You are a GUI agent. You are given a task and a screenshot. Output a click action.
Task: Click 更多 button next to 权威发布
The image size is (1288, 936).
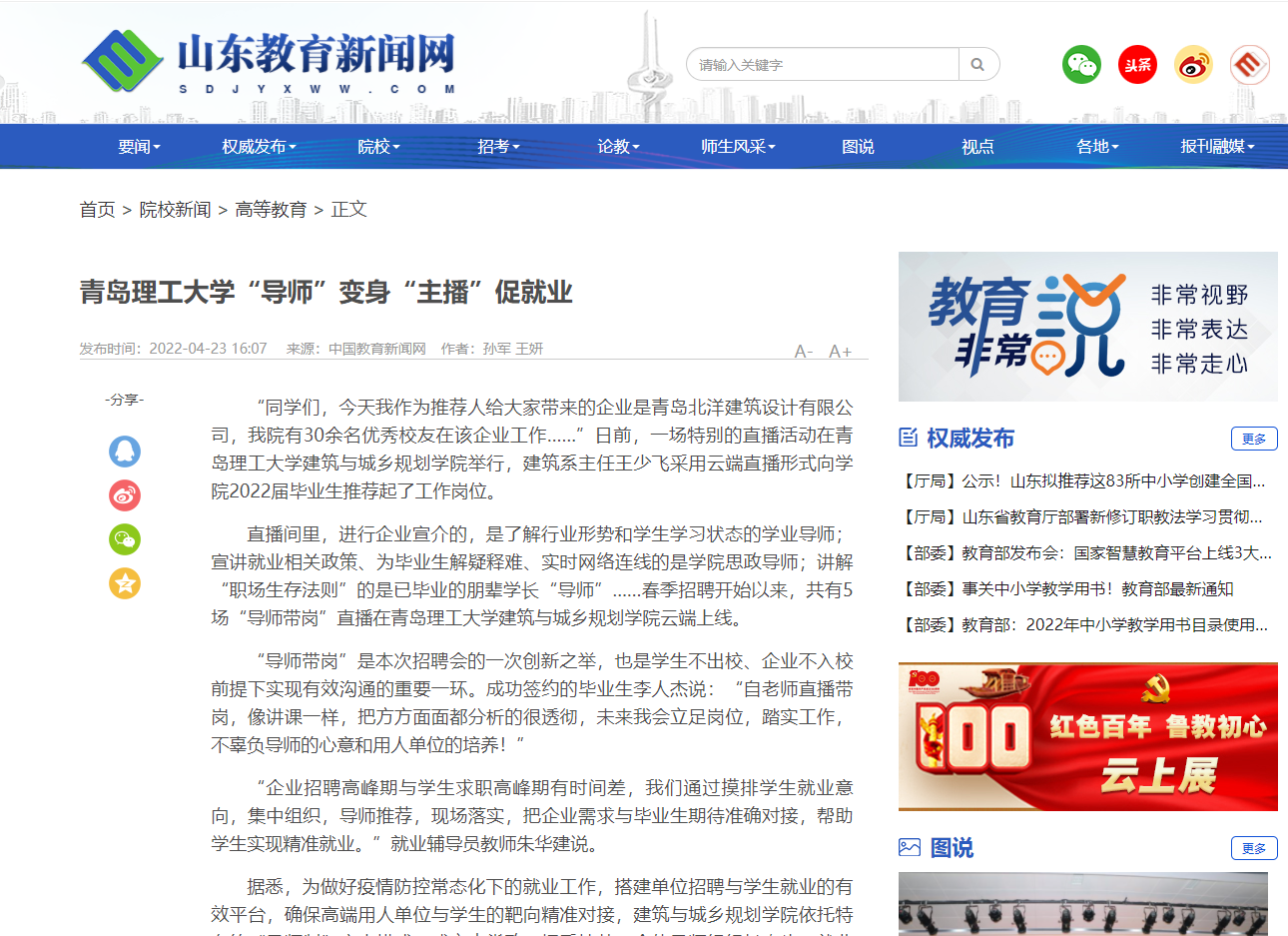coord(1254,439)
